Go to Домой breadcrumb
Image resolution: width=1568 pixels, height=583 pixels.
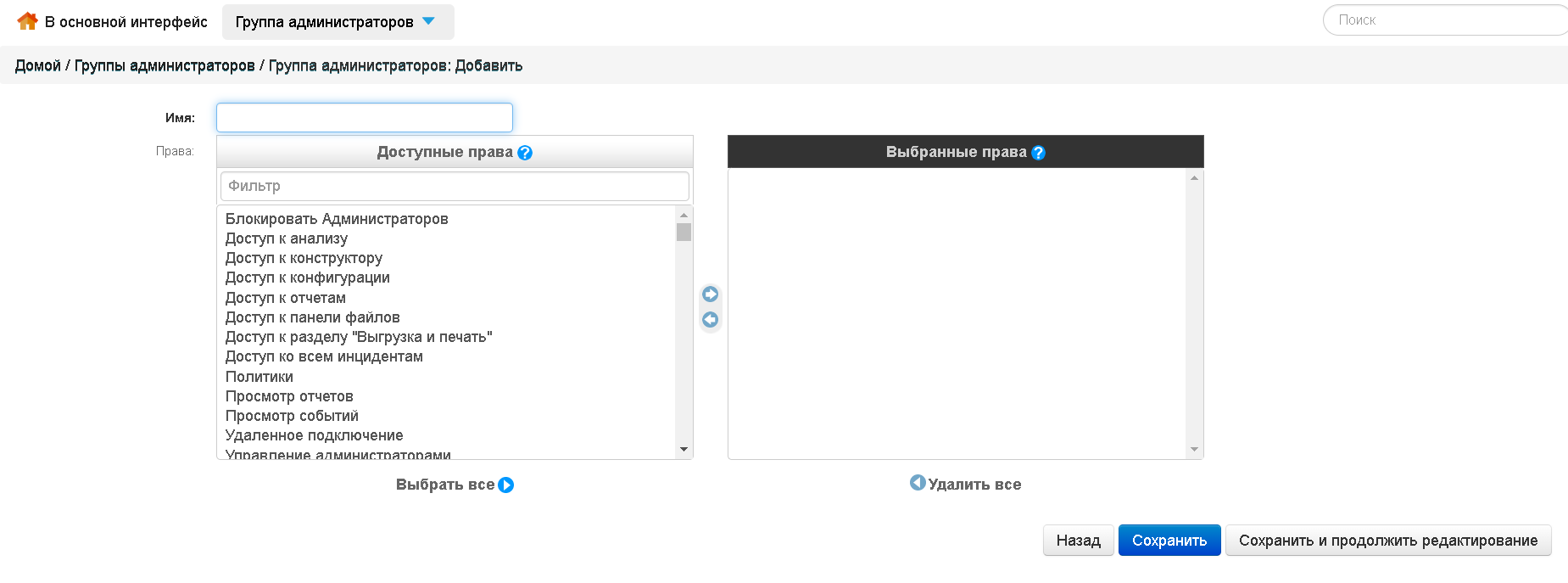[x=38, y=65]
